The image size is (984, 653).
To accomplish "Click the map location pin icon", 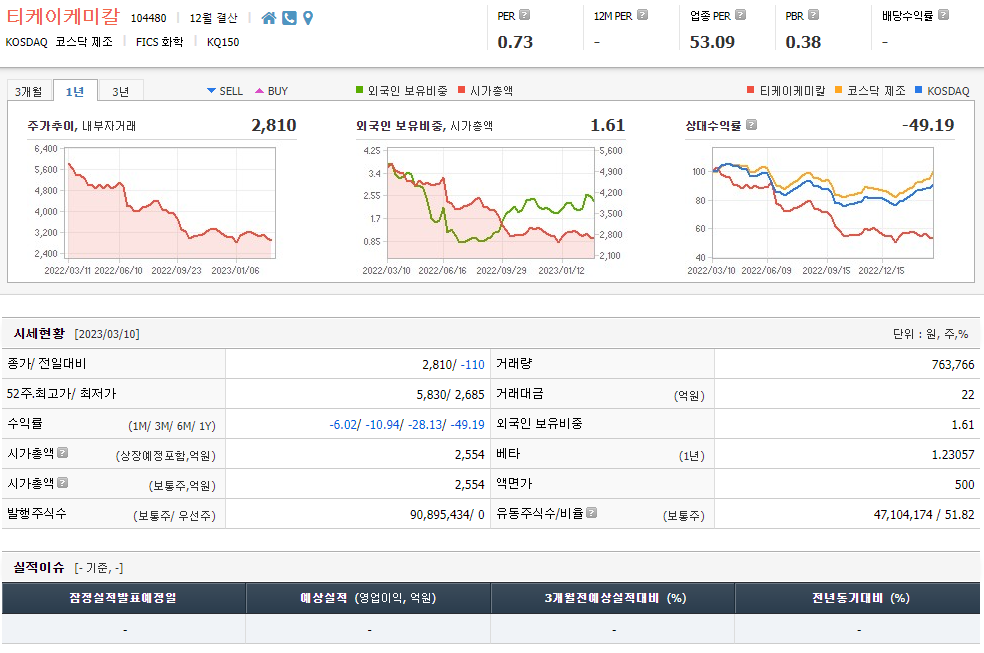I will 308,18.
